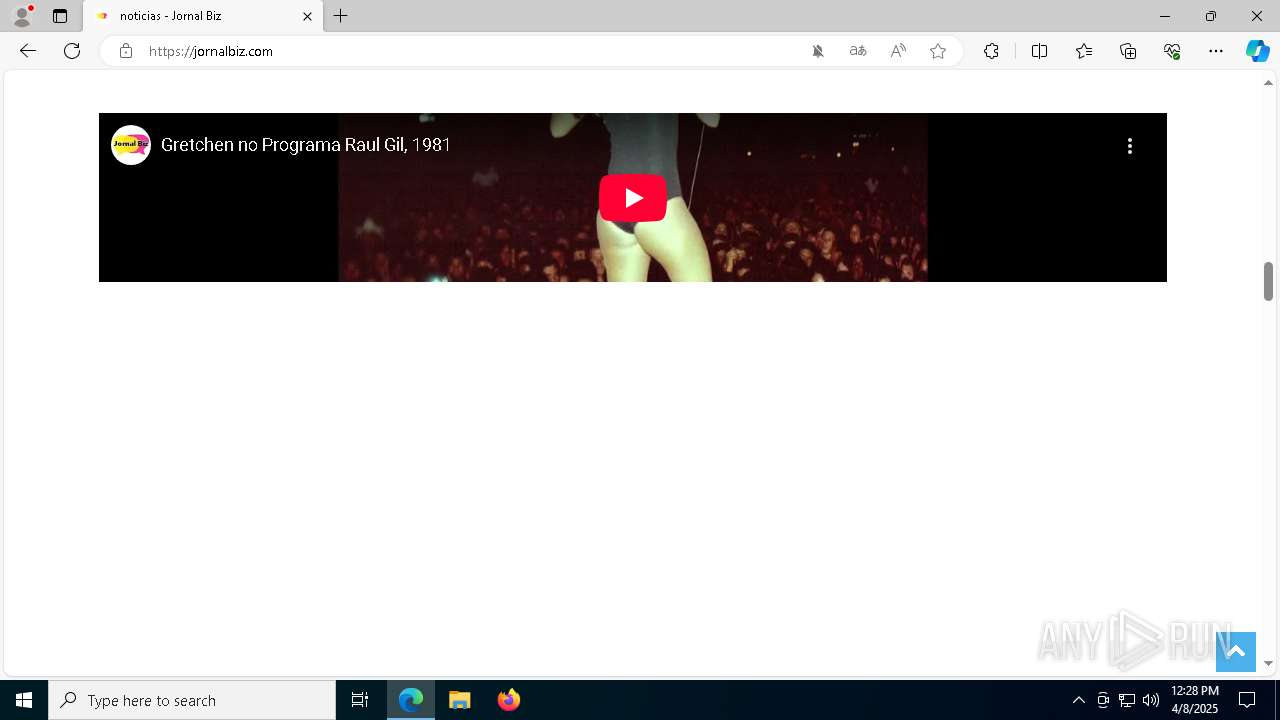
Task: Open Settings and more ellipsis menu
Action: (1216, 51)
